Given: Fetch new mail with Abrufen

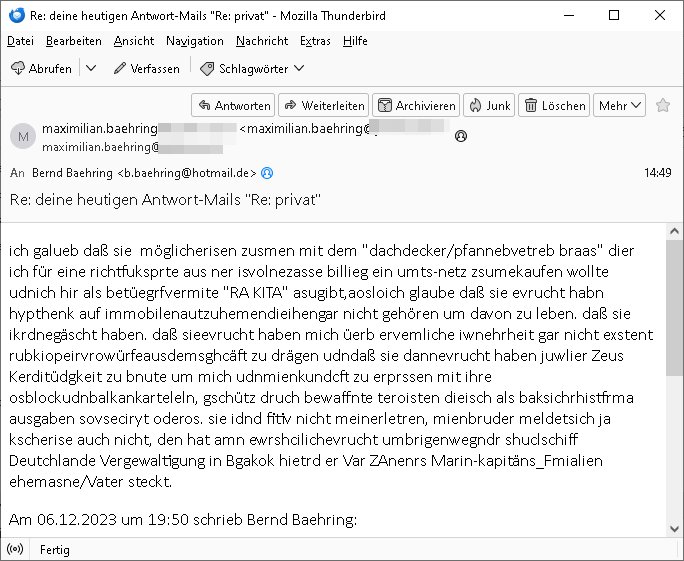Looking at the screenshot, I should [x=41, y=68].
